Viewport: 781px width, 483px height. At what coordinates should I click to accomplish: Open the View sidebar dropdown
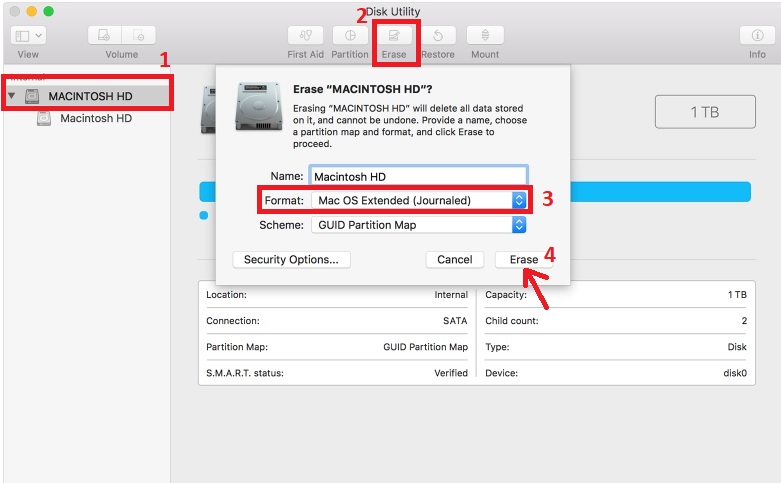28,35
